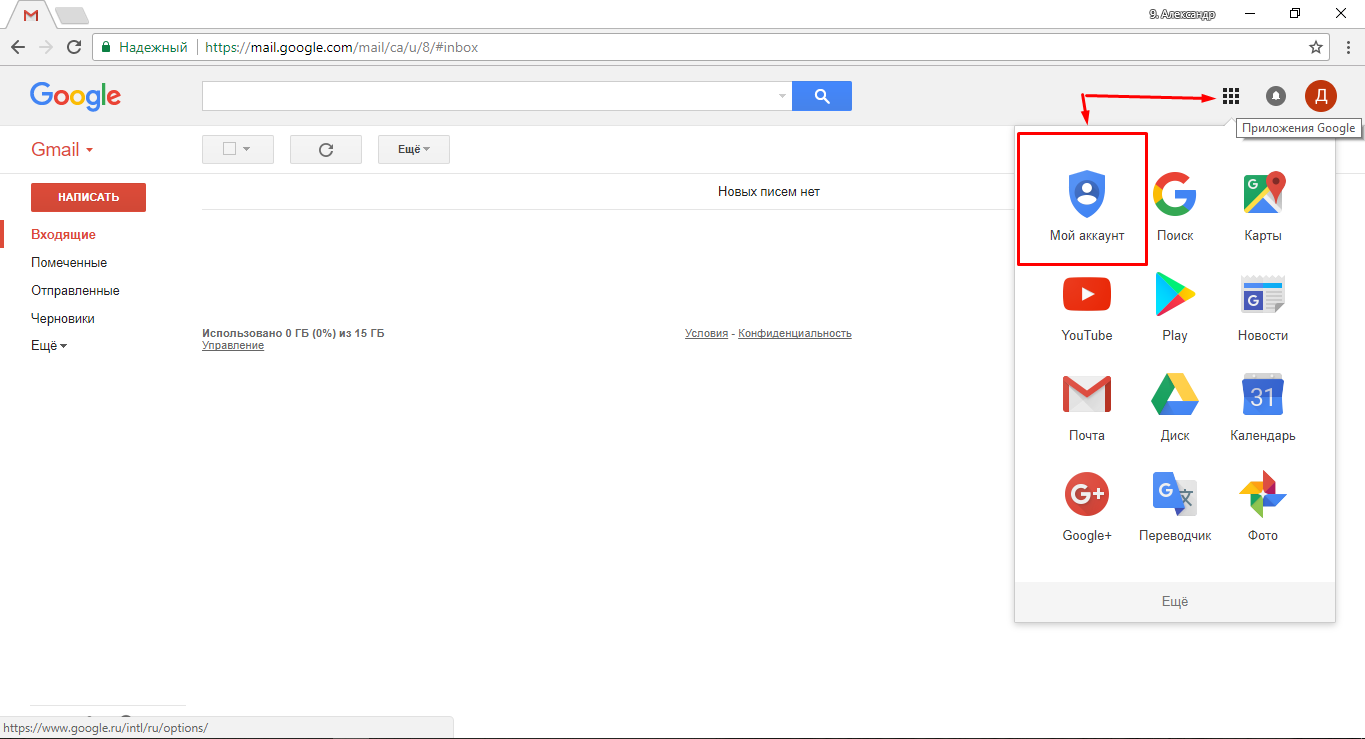Open Google Play app icon
This screenshot has height=739, width=1365.
coord(1175,305)
